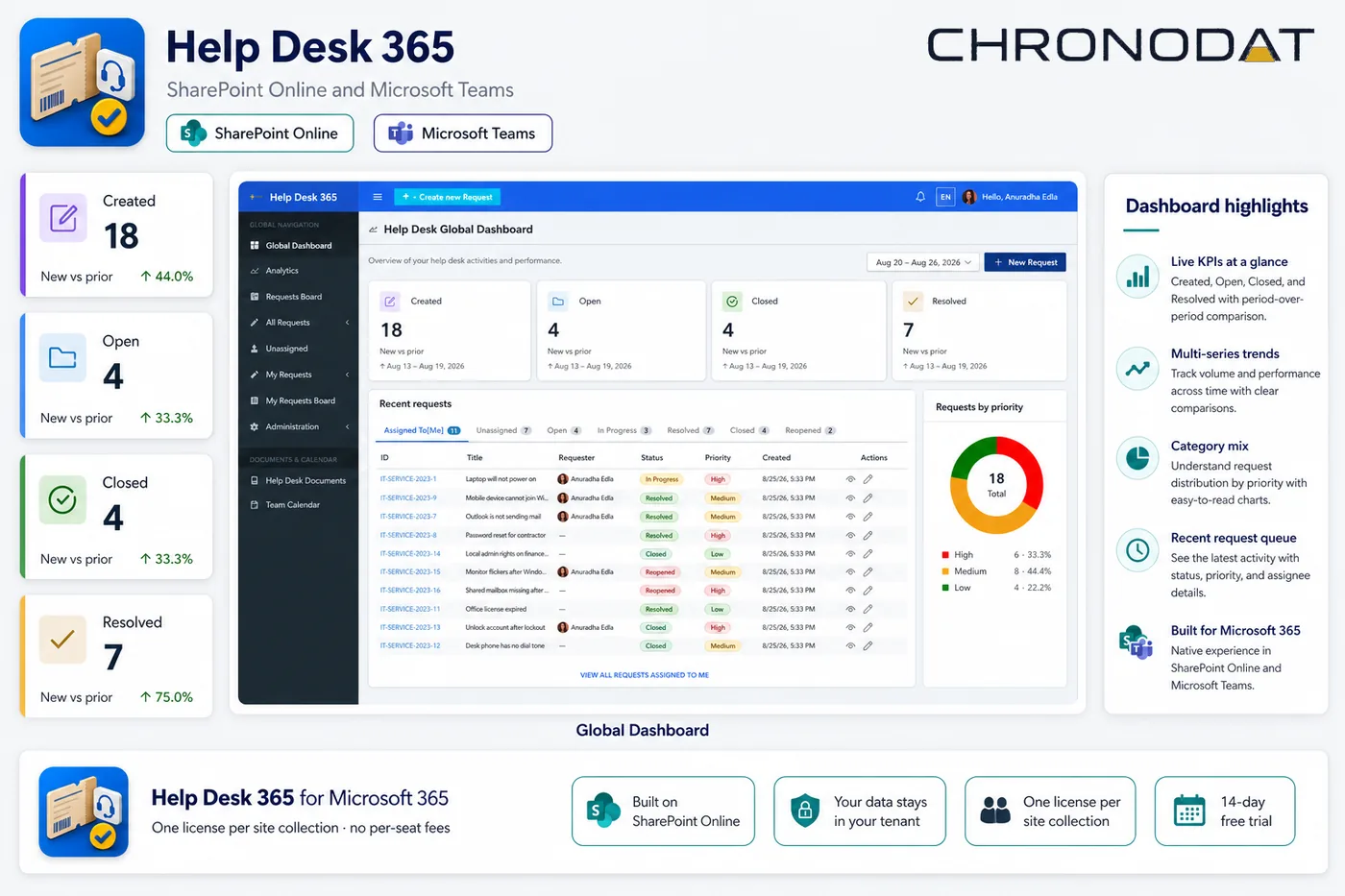This screenshot has width=1345, height=896.
Task: Click the priority donut chart center total
Action: coord(996,484)
